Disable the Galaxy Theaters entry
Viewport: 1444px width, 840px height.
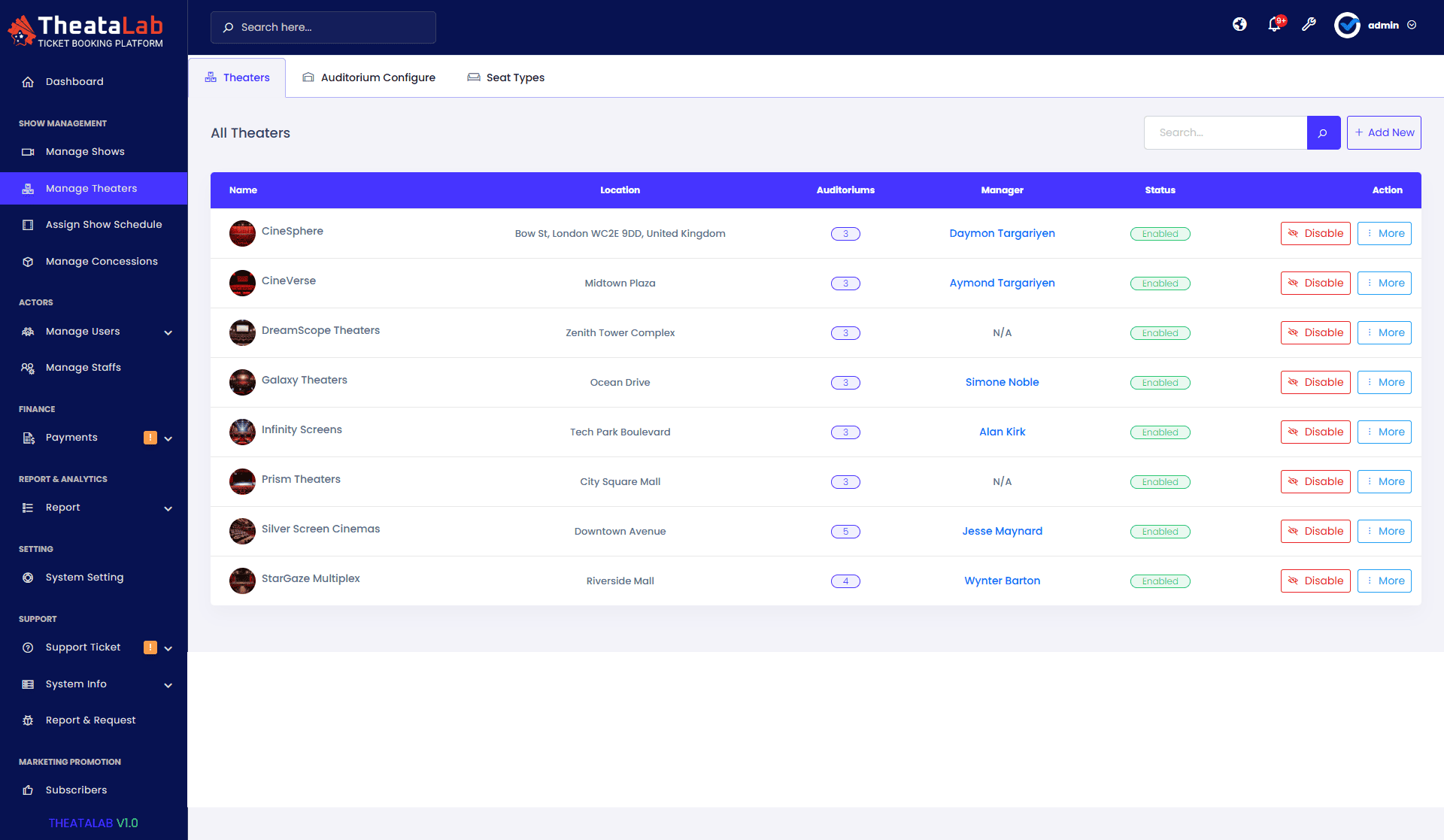[1315, 383]
